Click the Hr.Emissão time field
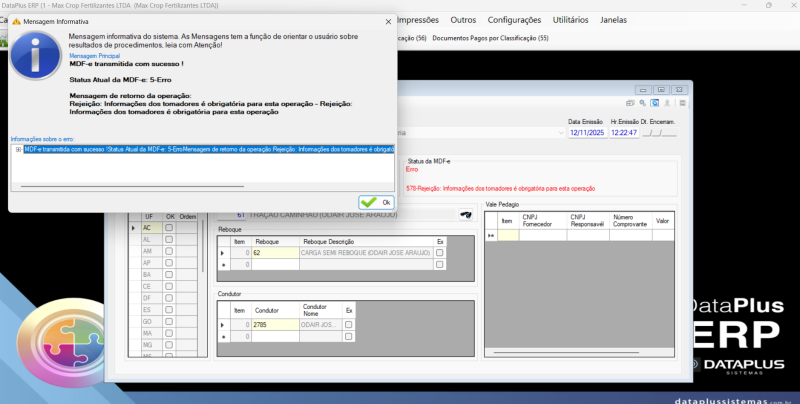The width and height of the screenshot is (800, 404). [x=624, y=133]
